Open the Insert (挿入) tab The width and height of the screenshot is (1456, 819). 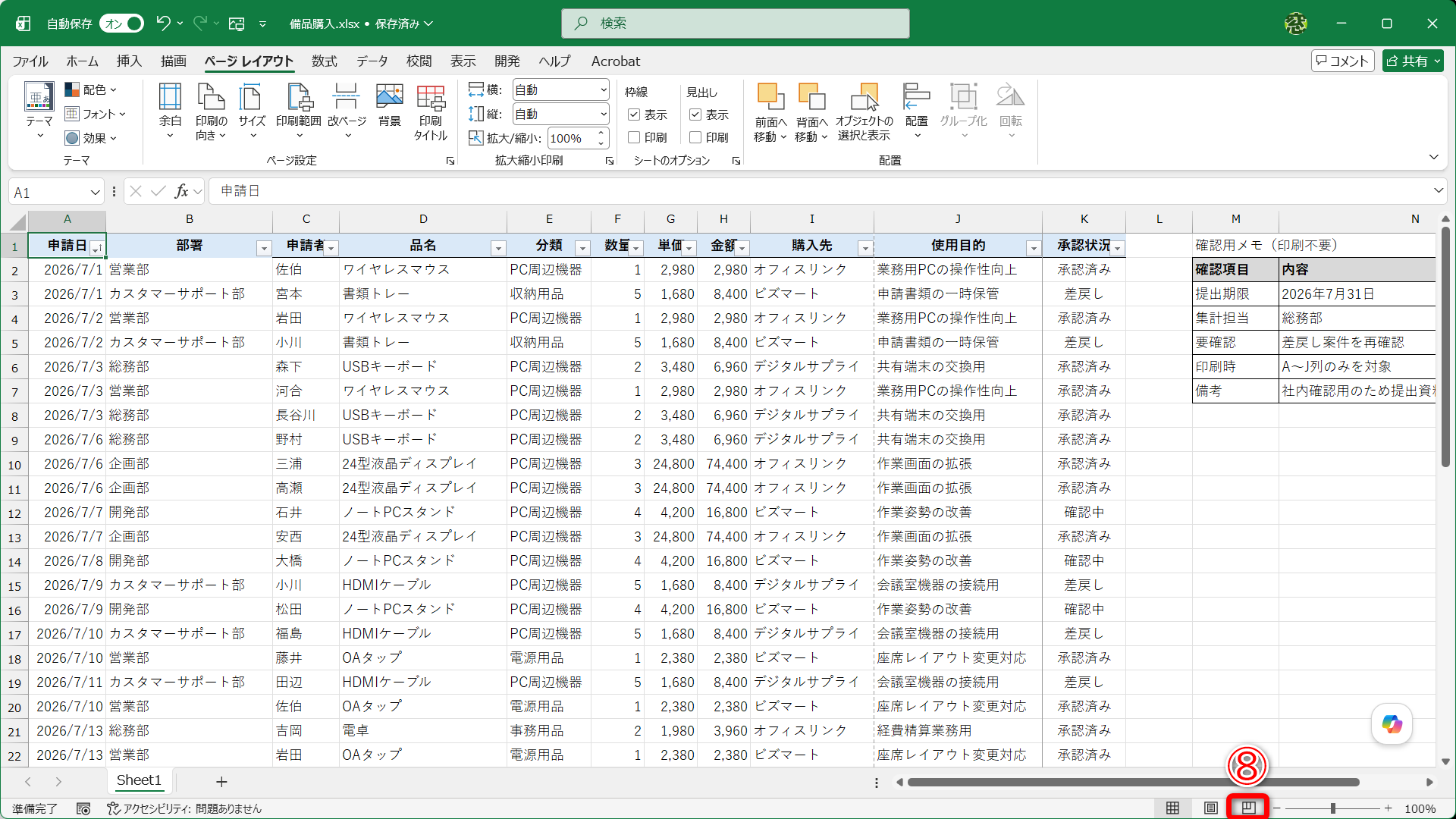[x=129, y=61]
